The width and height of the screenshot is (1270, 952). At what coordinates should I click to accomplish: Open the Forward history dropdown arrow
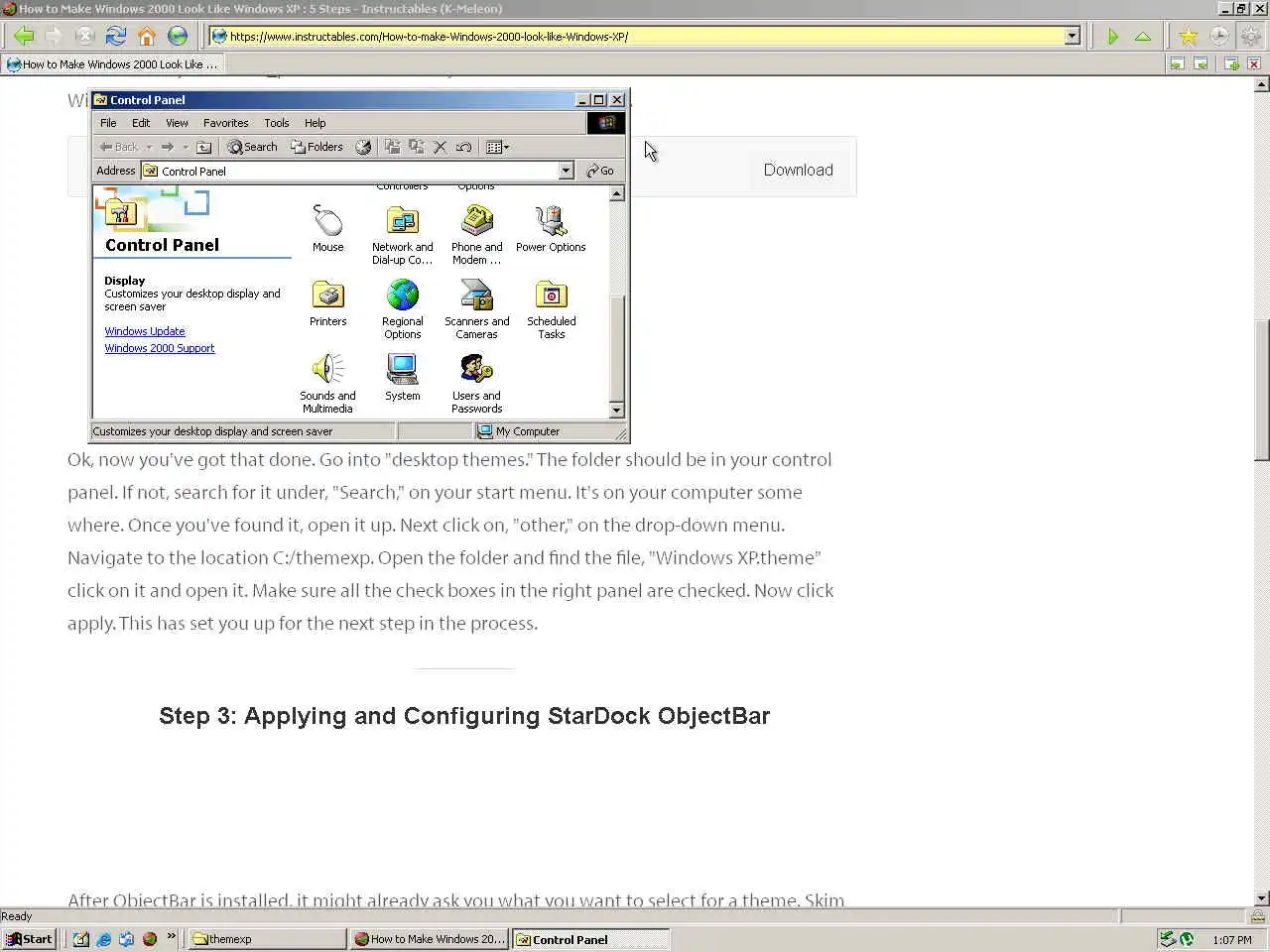(x=185, y=147)
